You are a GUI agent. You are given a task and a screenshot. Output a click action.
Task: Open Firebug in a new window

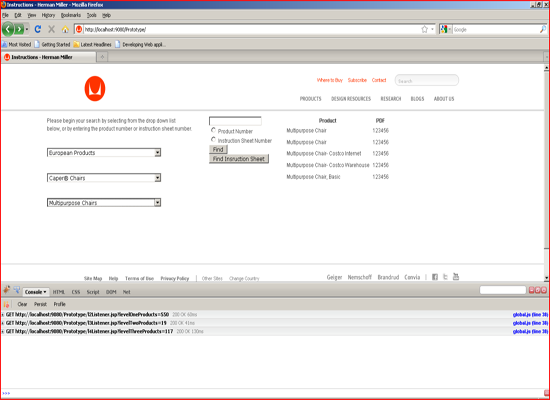[538, 290]
